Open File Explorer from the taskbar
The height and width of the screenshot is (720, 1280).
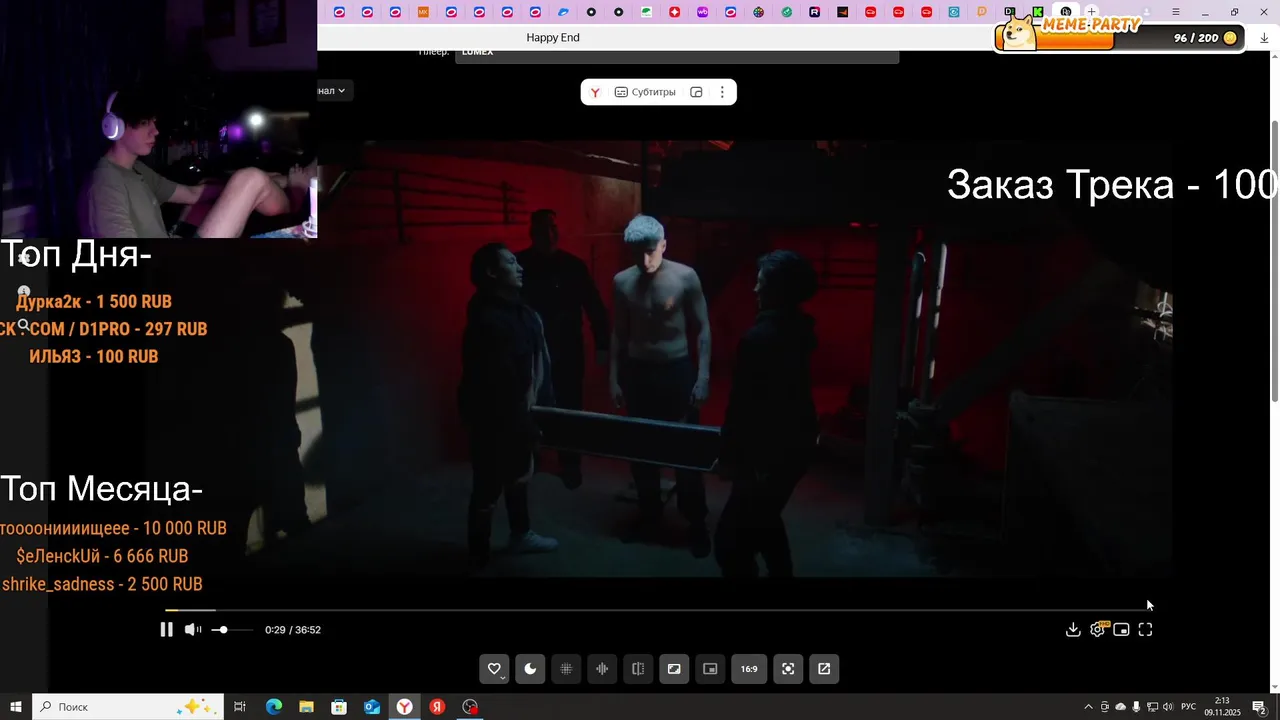coord(307,707)
